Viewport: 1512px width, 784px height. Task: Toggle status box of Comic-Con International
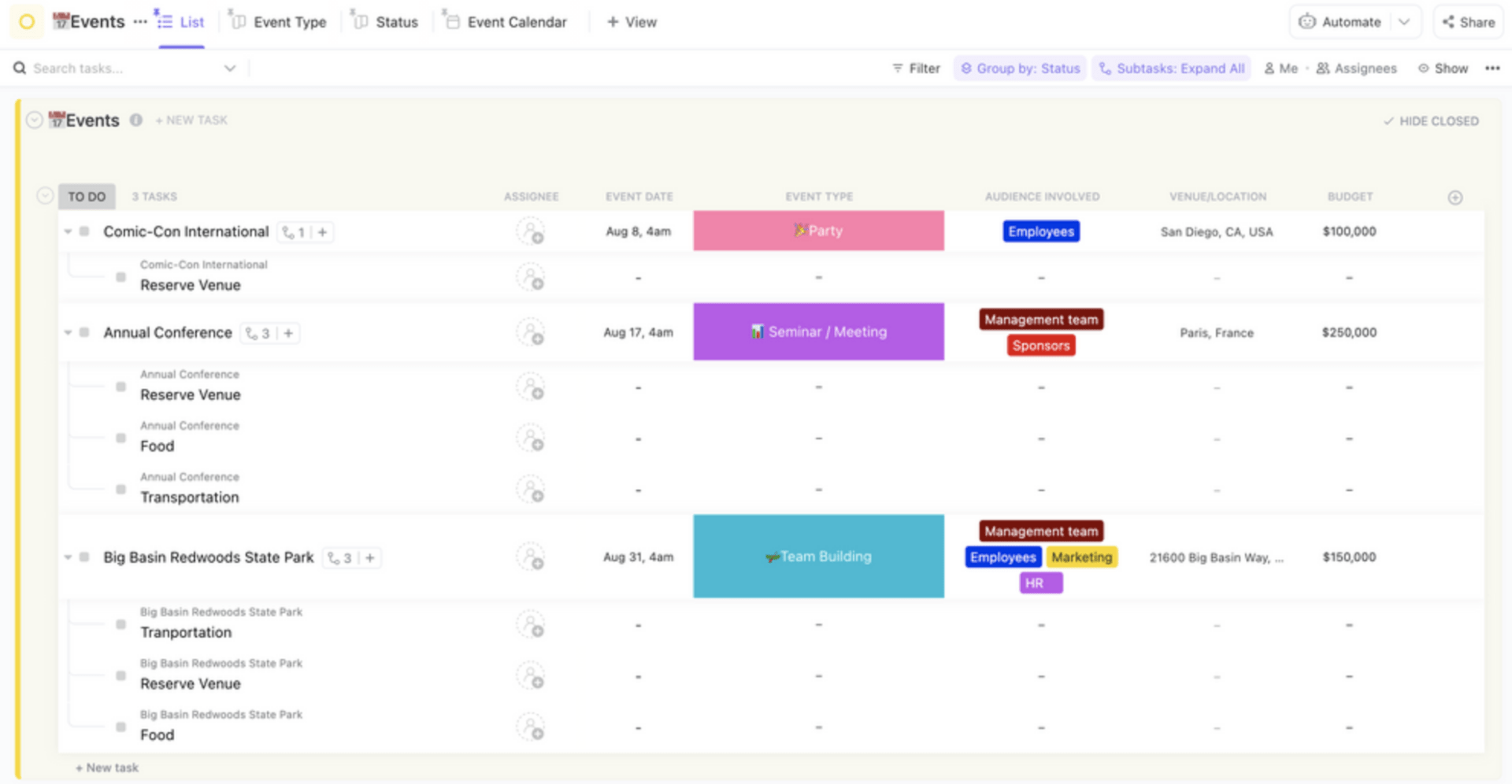(x=85, y=231)
